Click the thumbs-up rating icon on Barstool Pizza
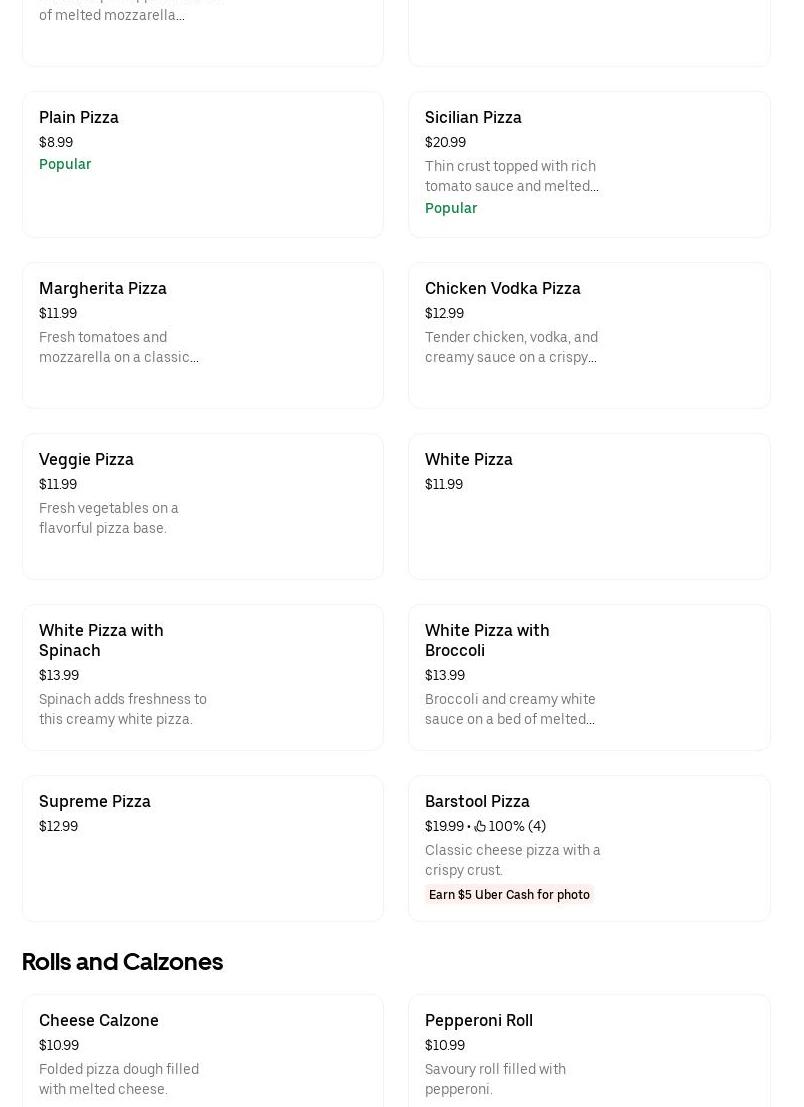This screenshot has width=804, height=1107. (x=480, y=826)
